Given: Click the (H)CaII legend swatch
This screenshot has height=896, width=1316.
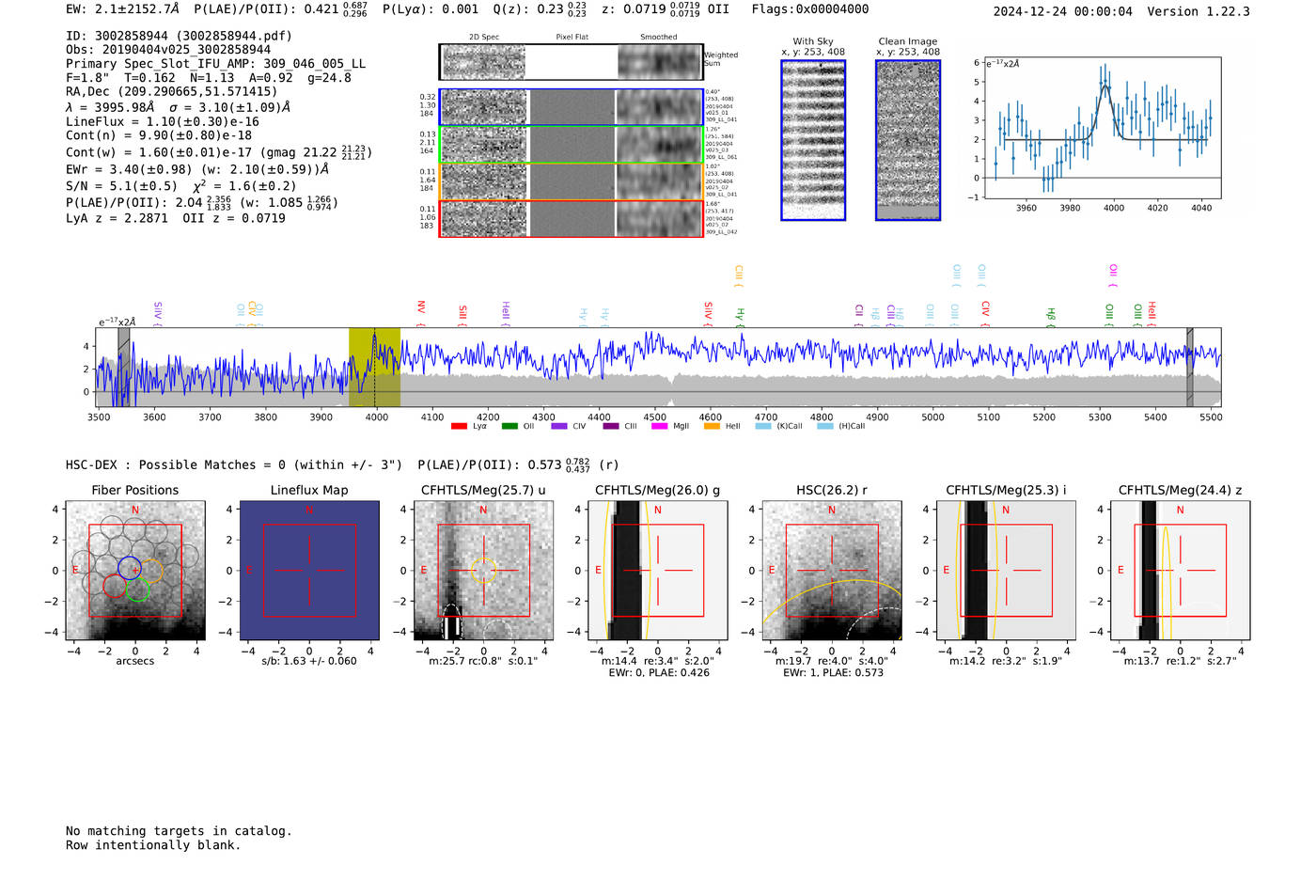Looking at the screenshot, I should coord(825,426).
